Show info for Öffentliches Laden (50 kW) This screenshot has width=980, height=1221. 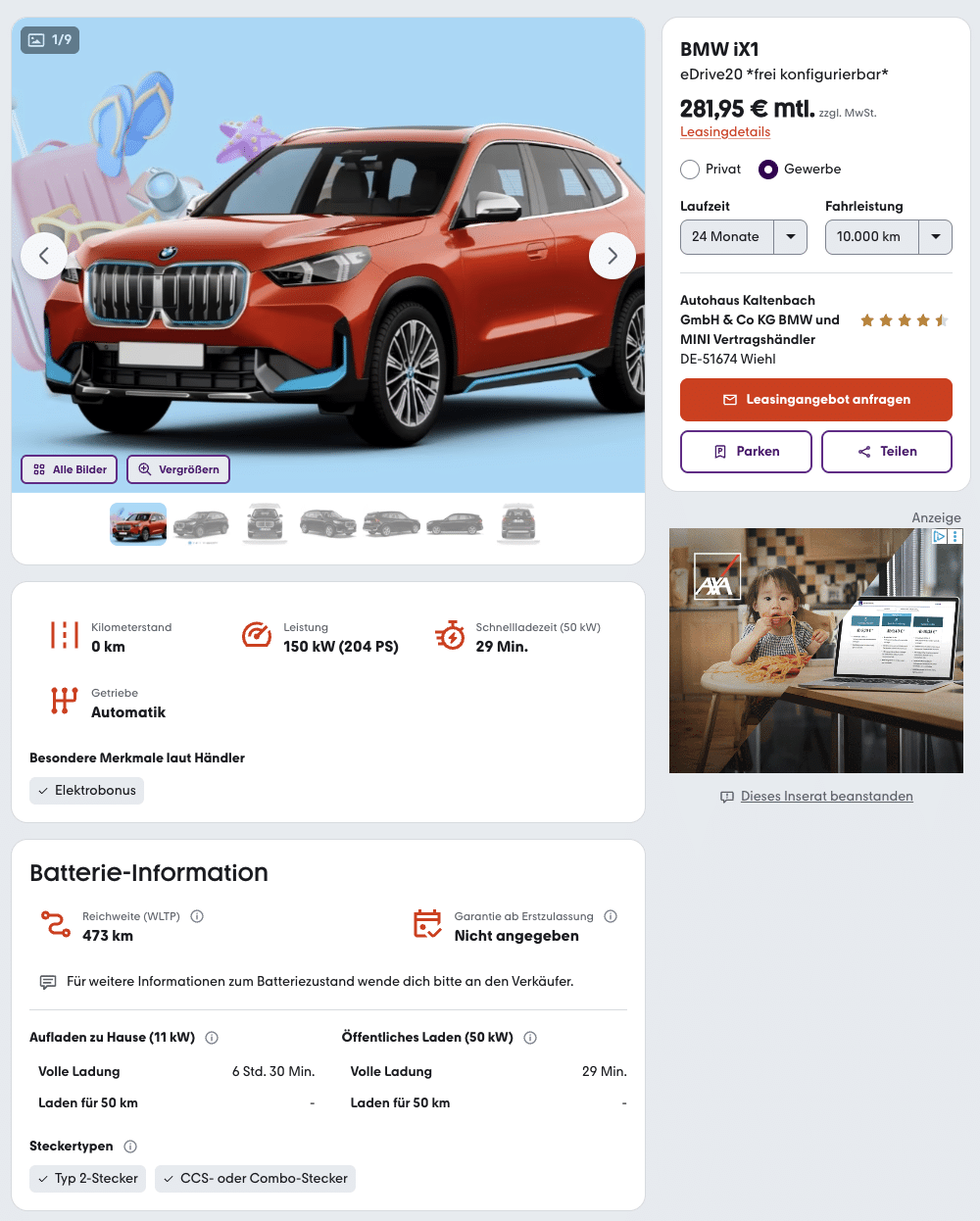point(530,1038)
